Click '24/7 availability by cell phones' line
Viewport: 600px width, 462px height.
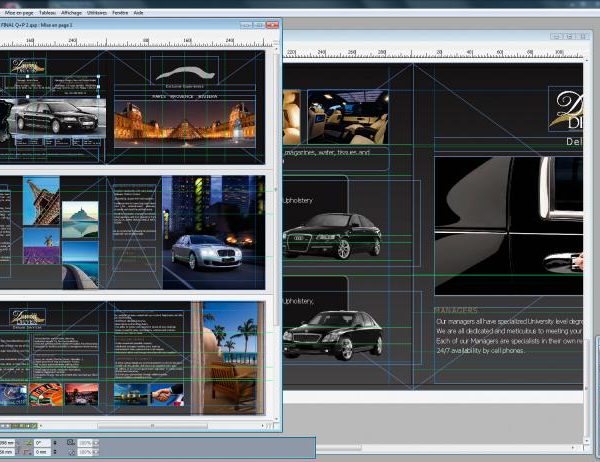click(480, 351)
